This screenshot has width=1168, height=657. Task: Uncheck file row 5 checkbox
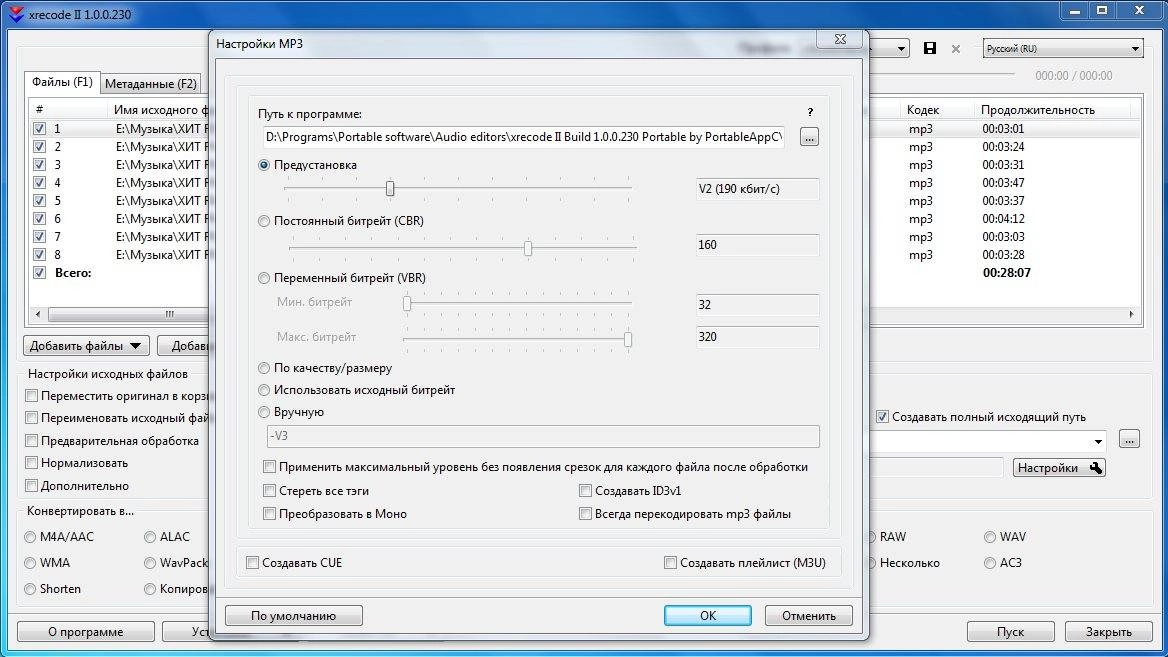(39, 201)
